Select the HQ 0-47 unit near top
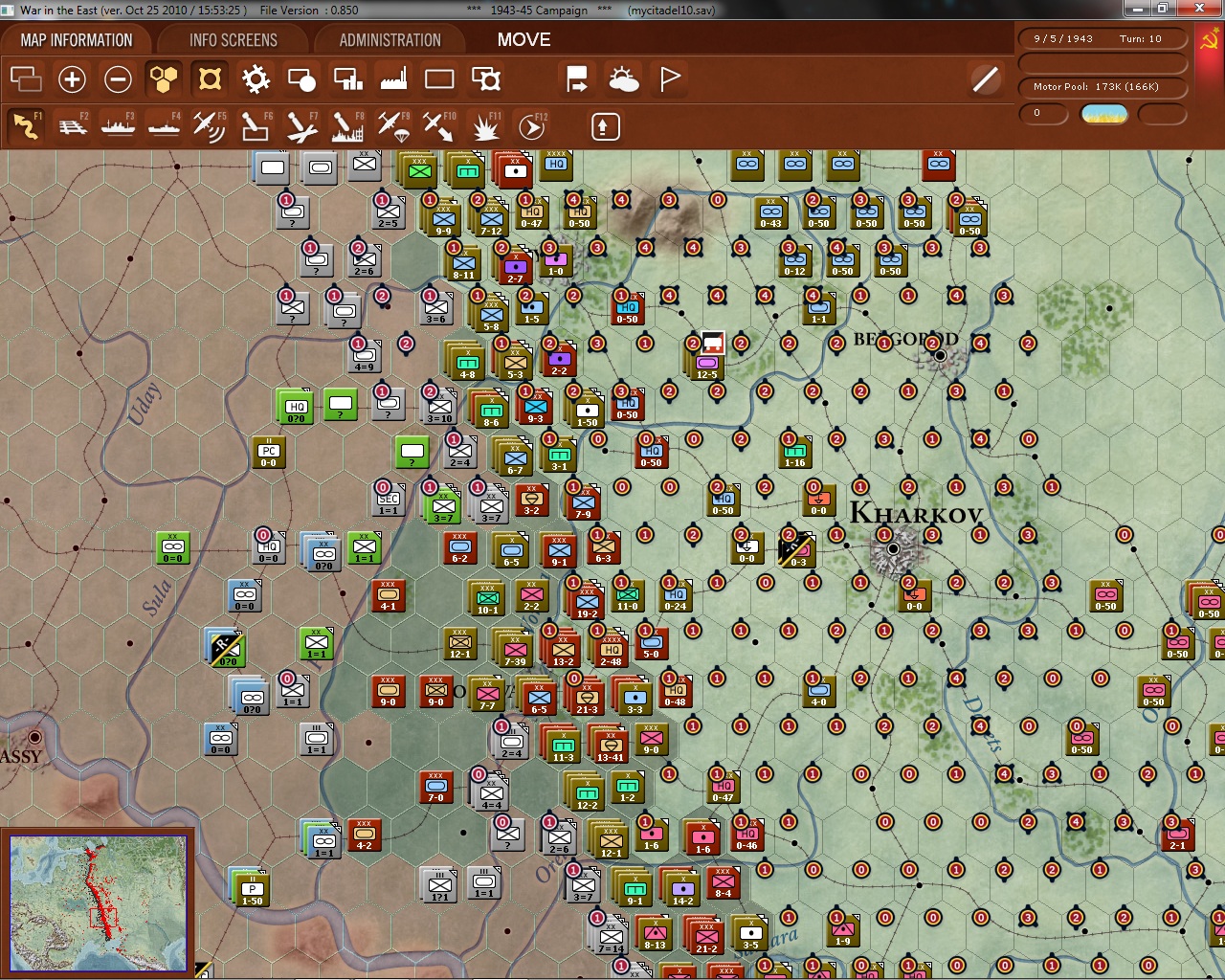Viewport: 1225px width, 980px height. tap(532, 212)
